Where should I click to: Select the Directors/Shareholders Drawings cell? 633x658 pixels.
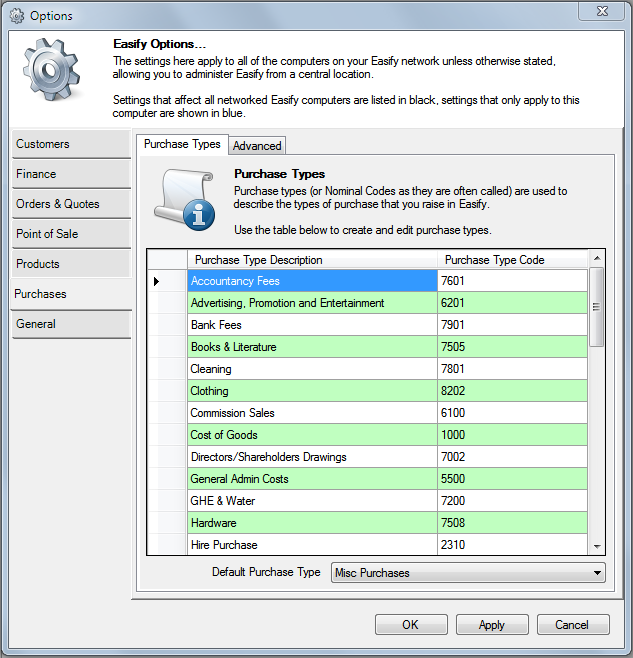coord(312,457)
